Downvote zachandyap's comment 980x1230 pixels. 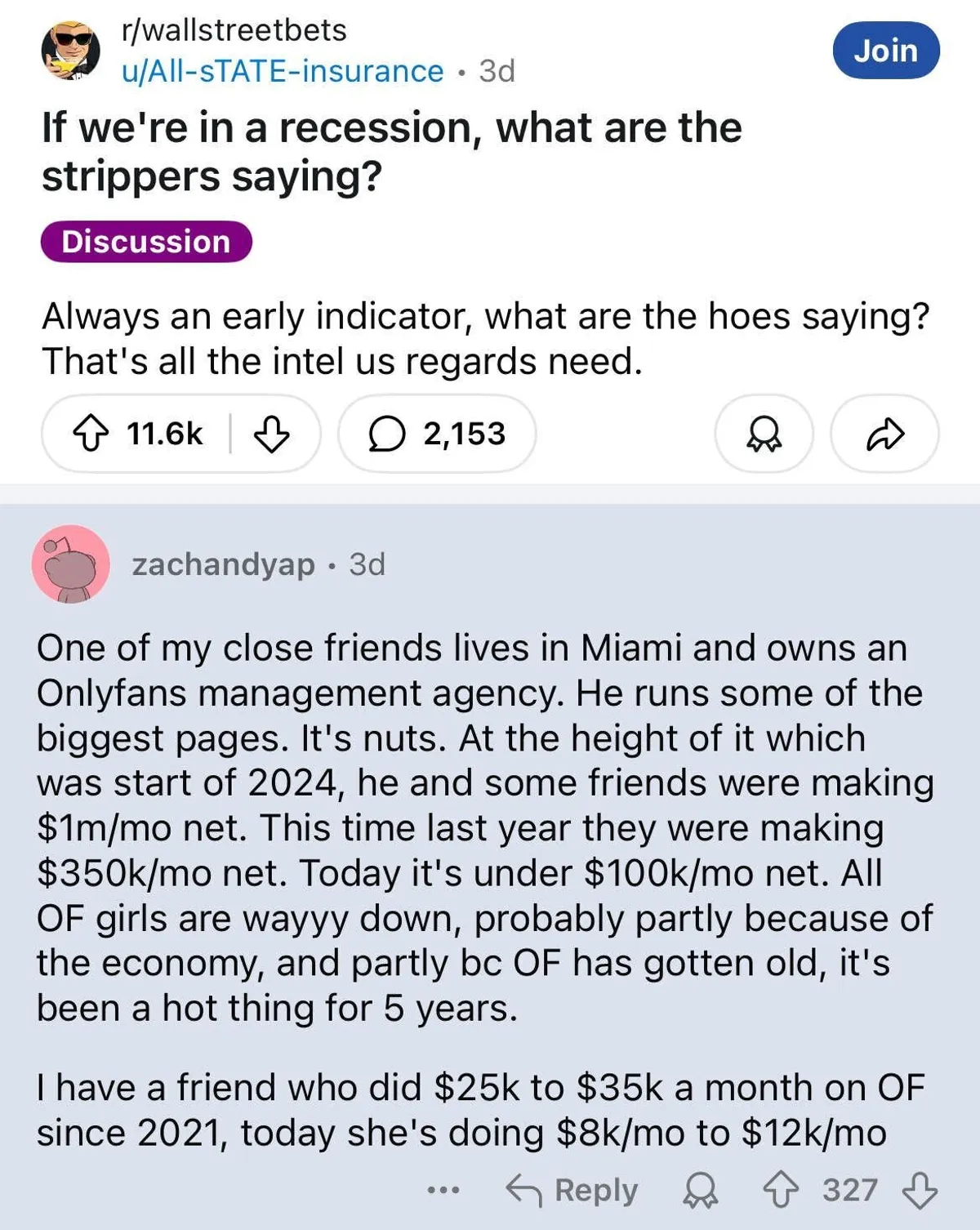click(x=920, y=1191)
